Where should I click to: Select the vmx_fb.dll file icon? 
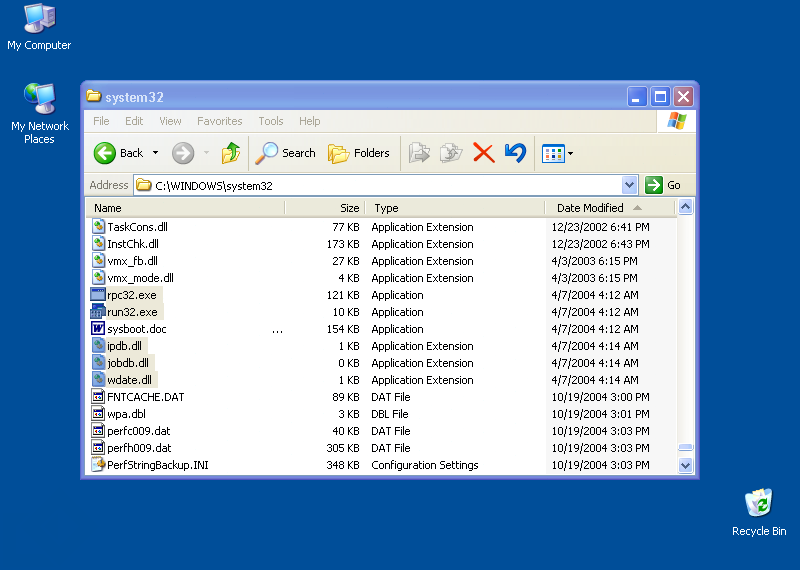pyautogui.click(x=98, y=260)
